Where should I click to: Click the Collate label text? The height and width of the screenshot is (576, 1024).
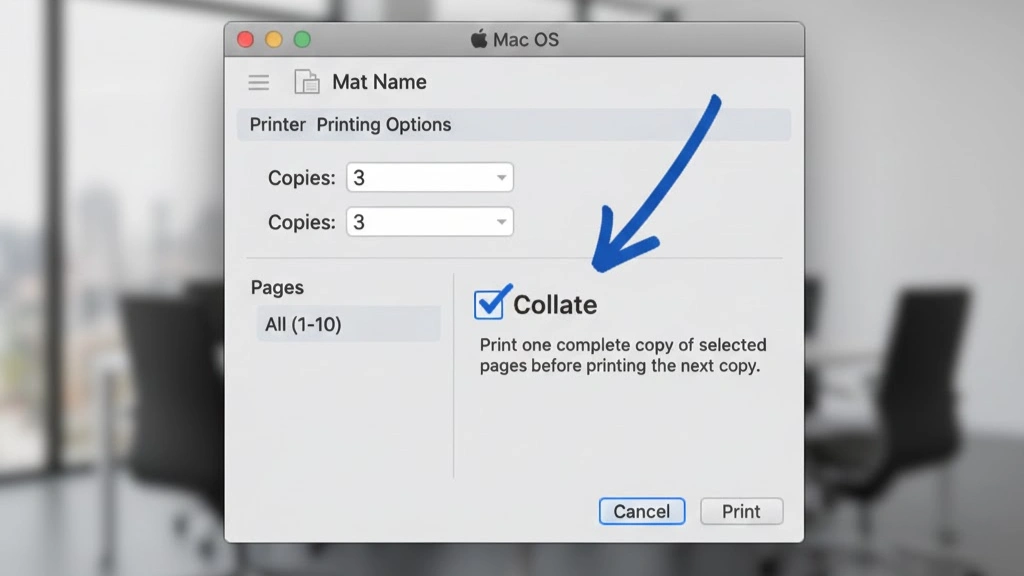pyautogui.click(x=555, y=305)
